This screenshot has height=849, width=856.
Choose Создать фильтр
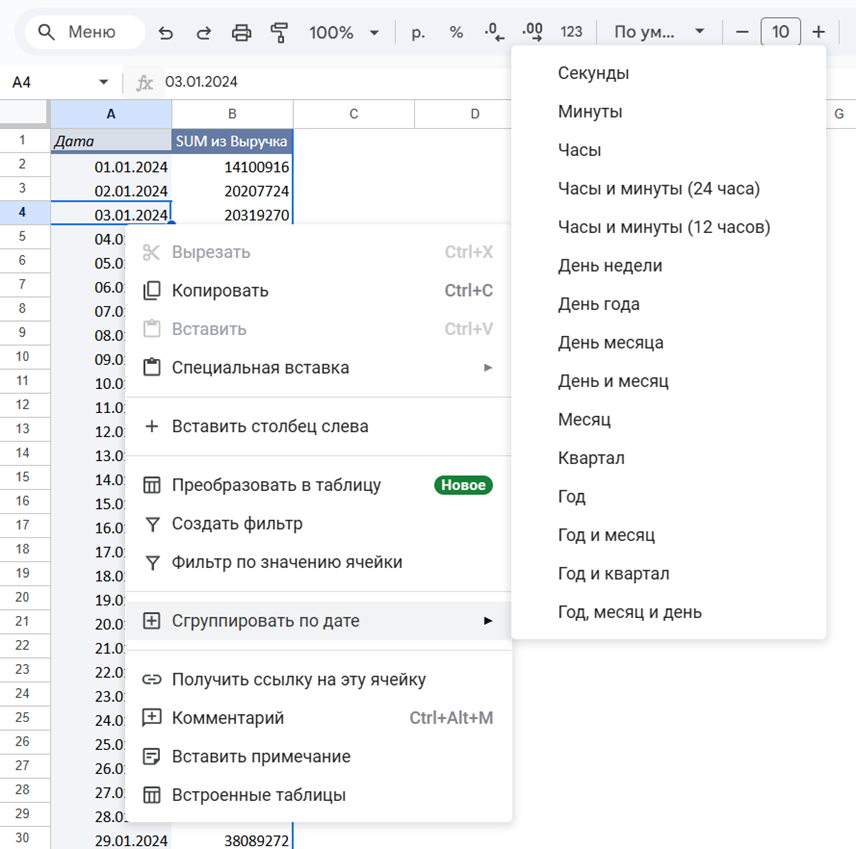(x=318, y=524)
